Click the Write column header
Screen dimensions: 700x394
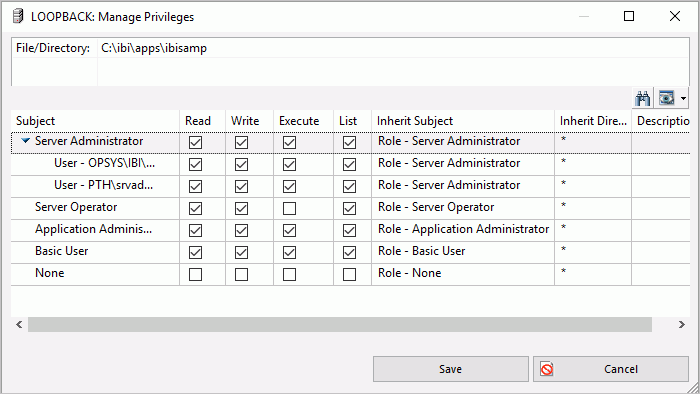click(250, 121)
